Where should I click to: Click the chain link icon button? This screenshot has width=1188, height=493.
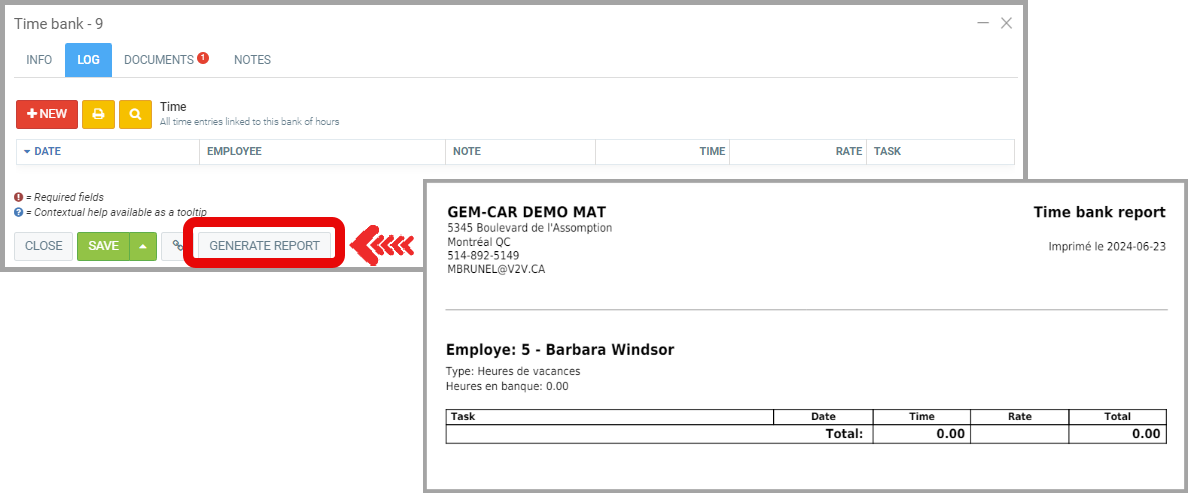[177, 246]
